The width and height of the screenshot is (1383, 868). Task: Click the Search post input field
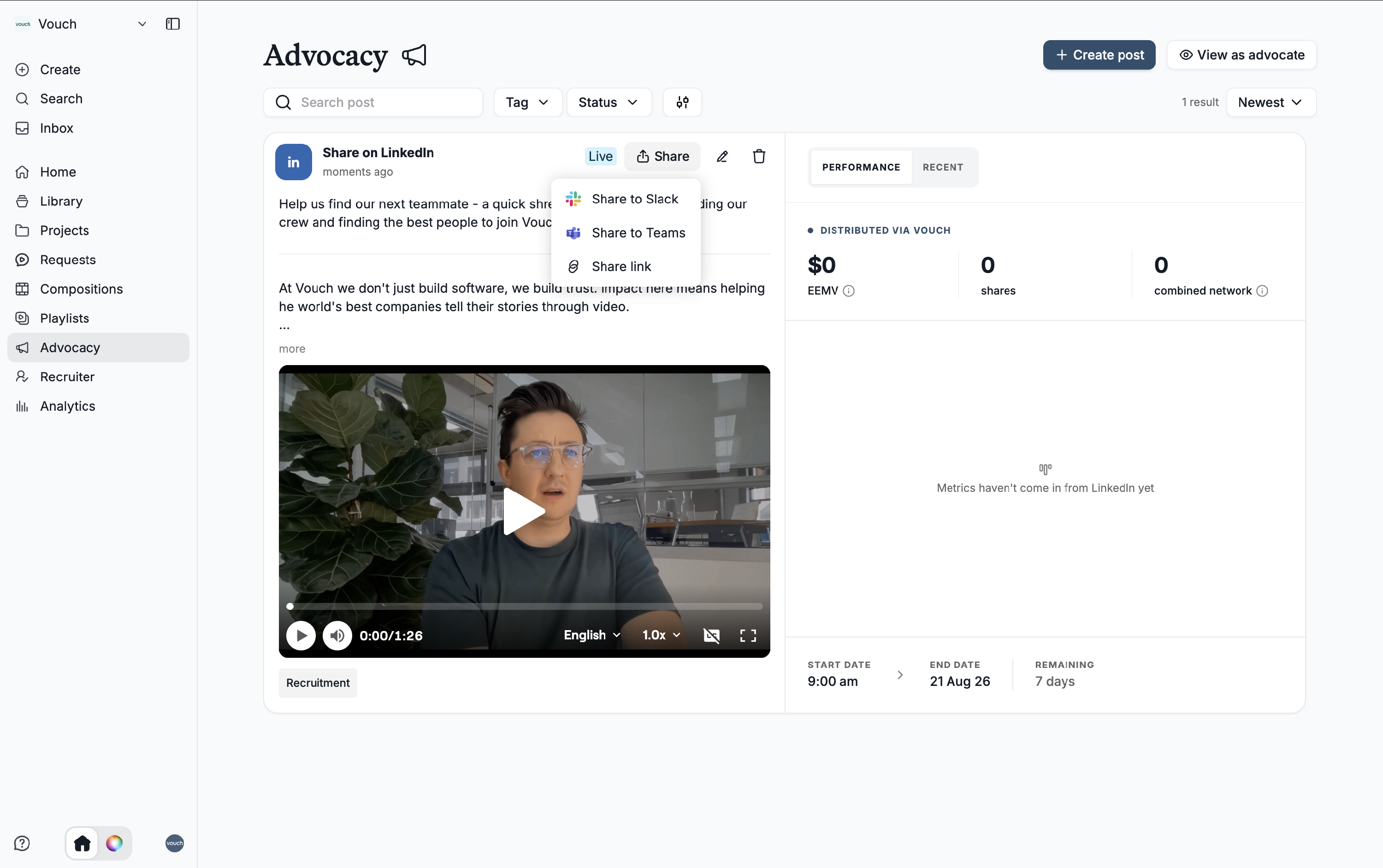tap(372, 102)
